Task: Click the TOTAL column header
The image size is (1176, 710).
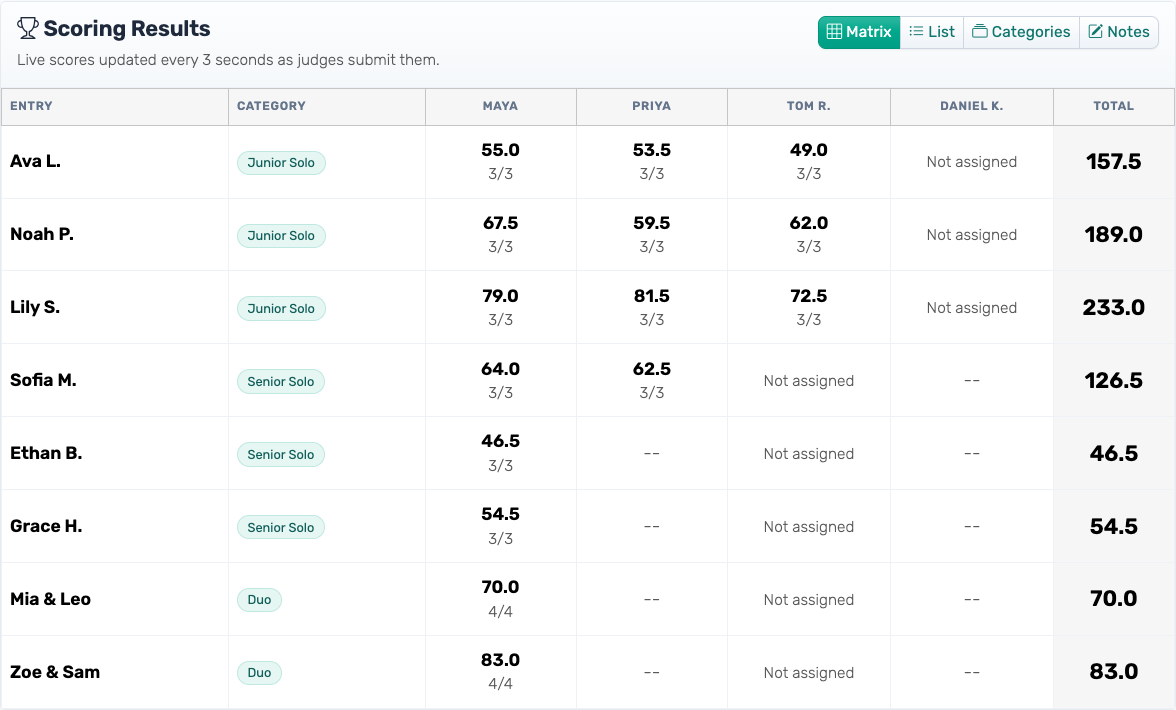Action: click(1114, 106)
